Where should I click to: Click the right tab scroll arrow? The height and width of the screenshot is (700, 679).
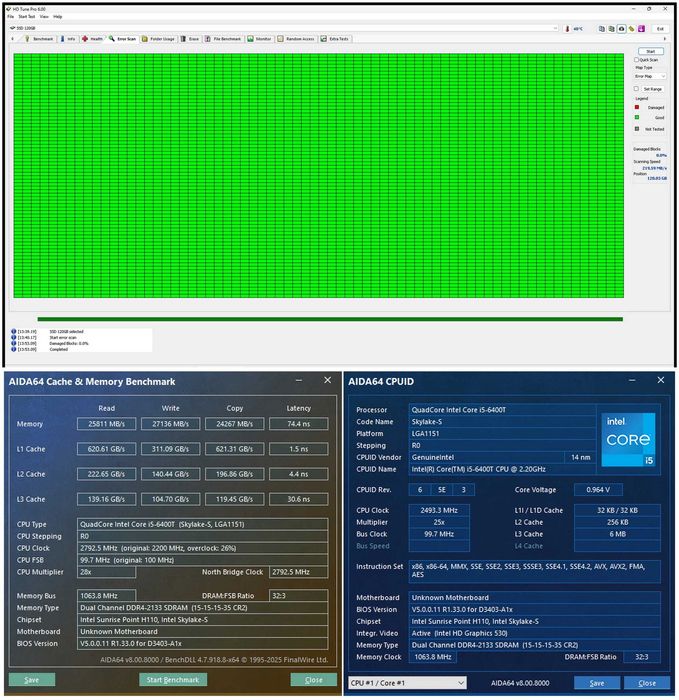[x=665, y=39]
